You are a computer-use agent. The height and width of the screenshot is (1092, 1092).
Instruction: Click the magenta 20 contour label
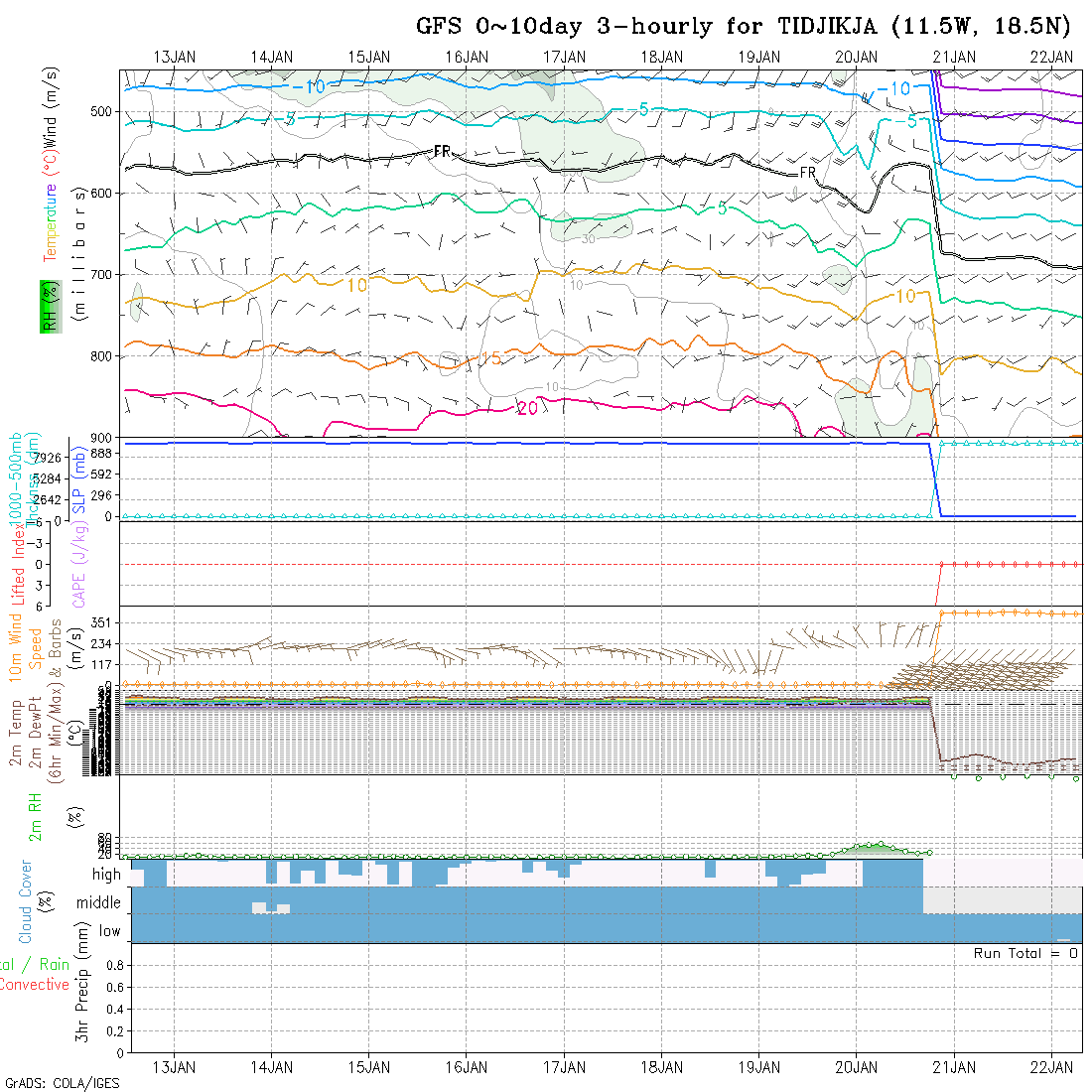tap(527, 408)
